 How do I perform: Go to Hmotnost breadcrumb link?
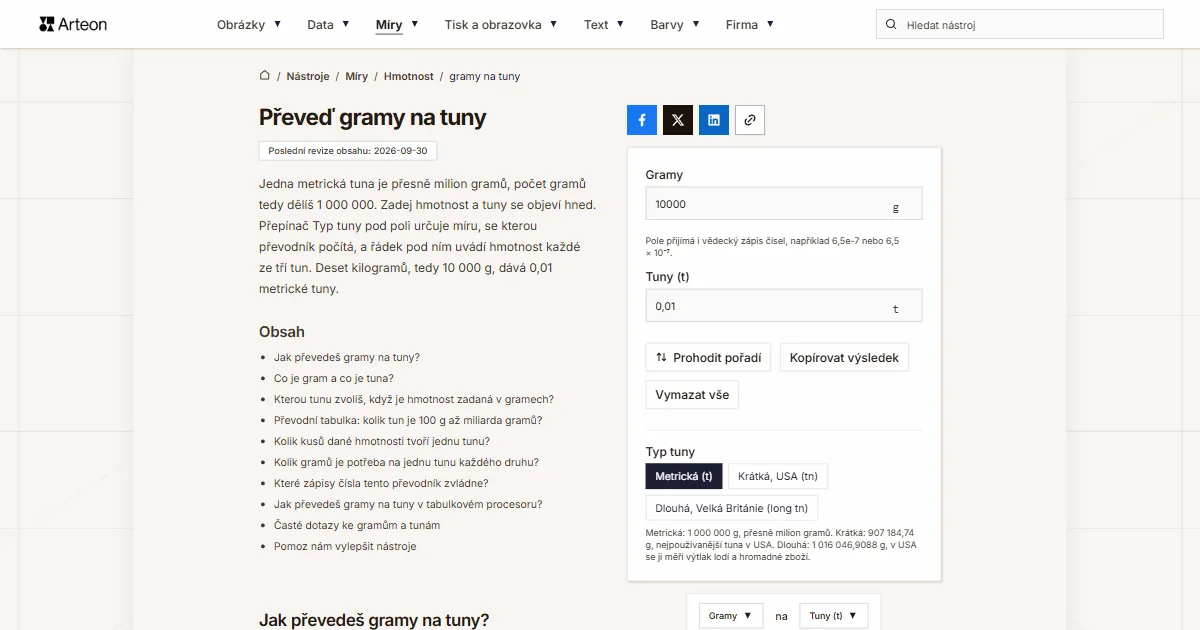(409, 76)
